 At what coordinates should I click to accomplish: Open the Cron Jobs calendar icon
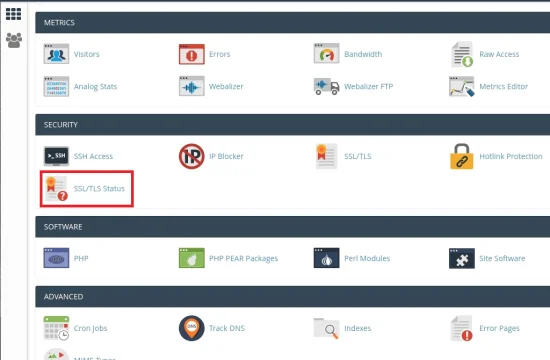tap(56, 328)
